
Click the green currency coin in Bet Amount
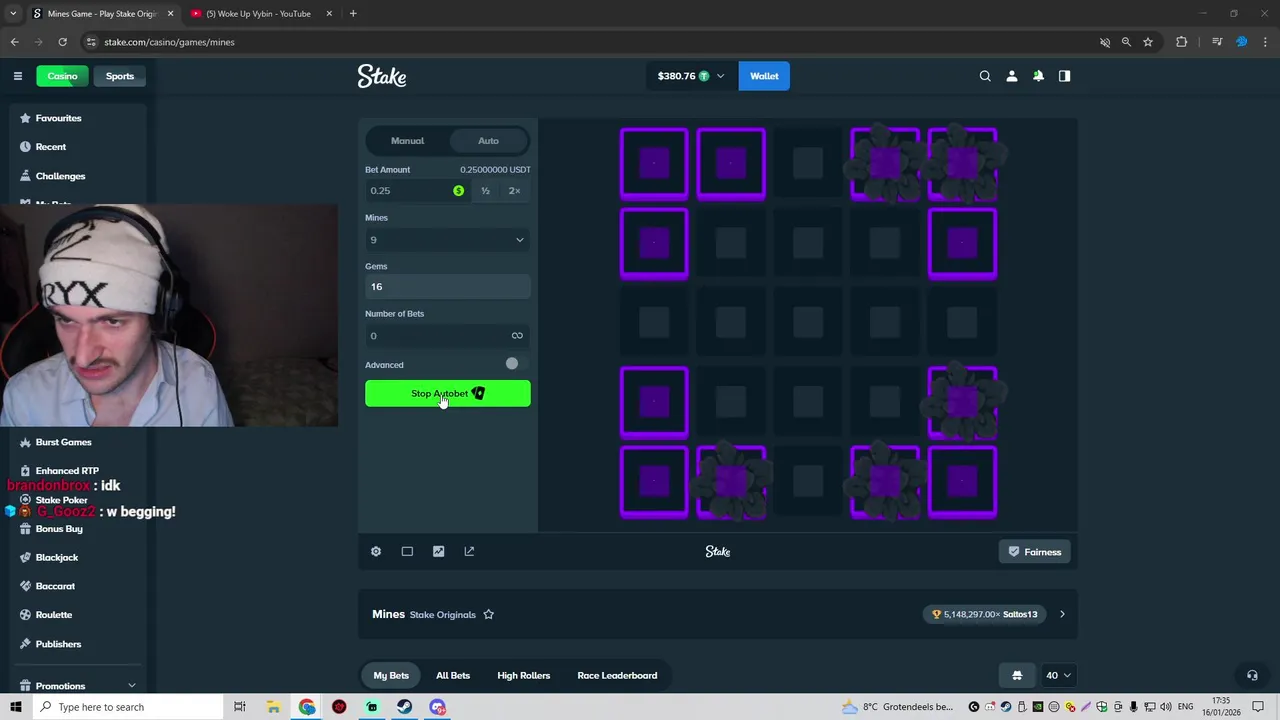tap(458, 191)
